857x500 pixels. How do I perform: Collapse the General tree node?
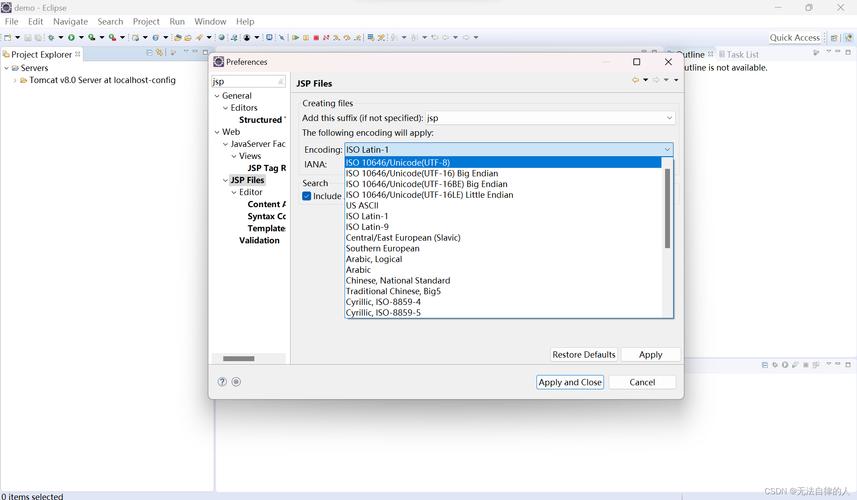click(x=216, y=96)
